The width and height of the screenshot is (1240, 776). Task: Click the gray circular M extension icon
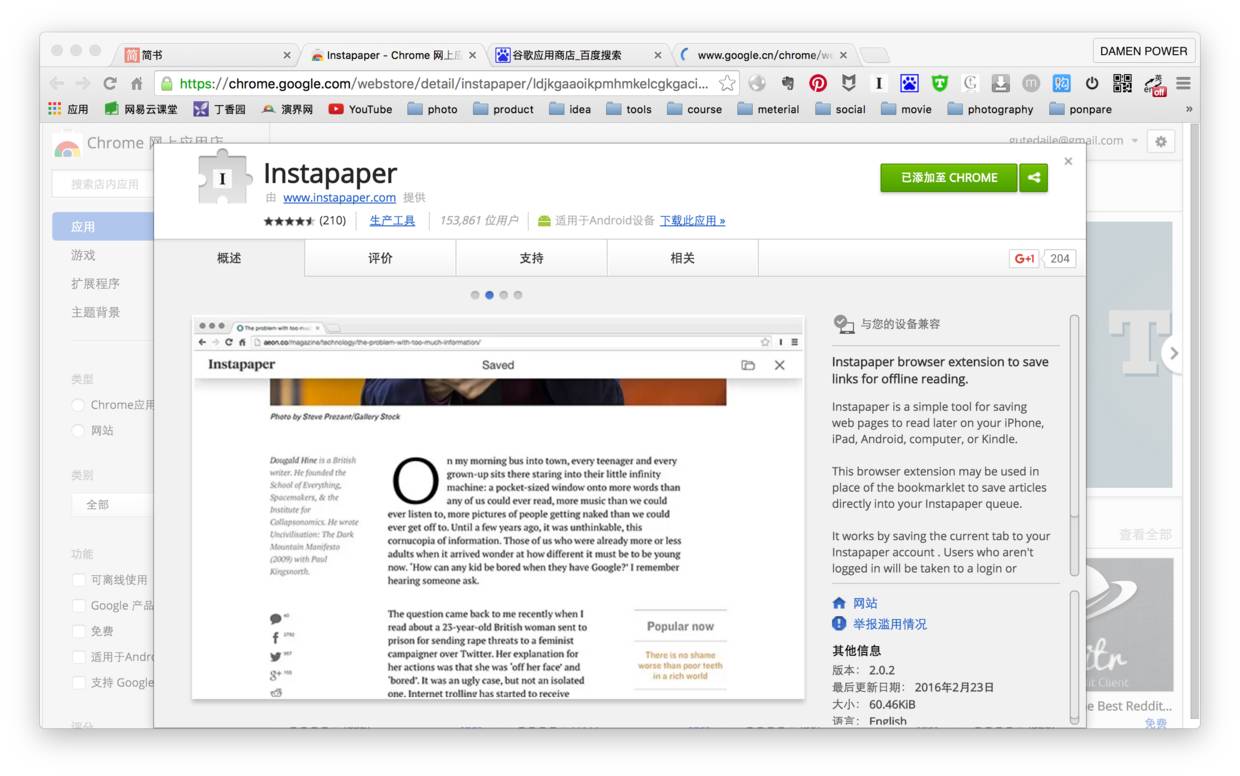pos(1031,83)
